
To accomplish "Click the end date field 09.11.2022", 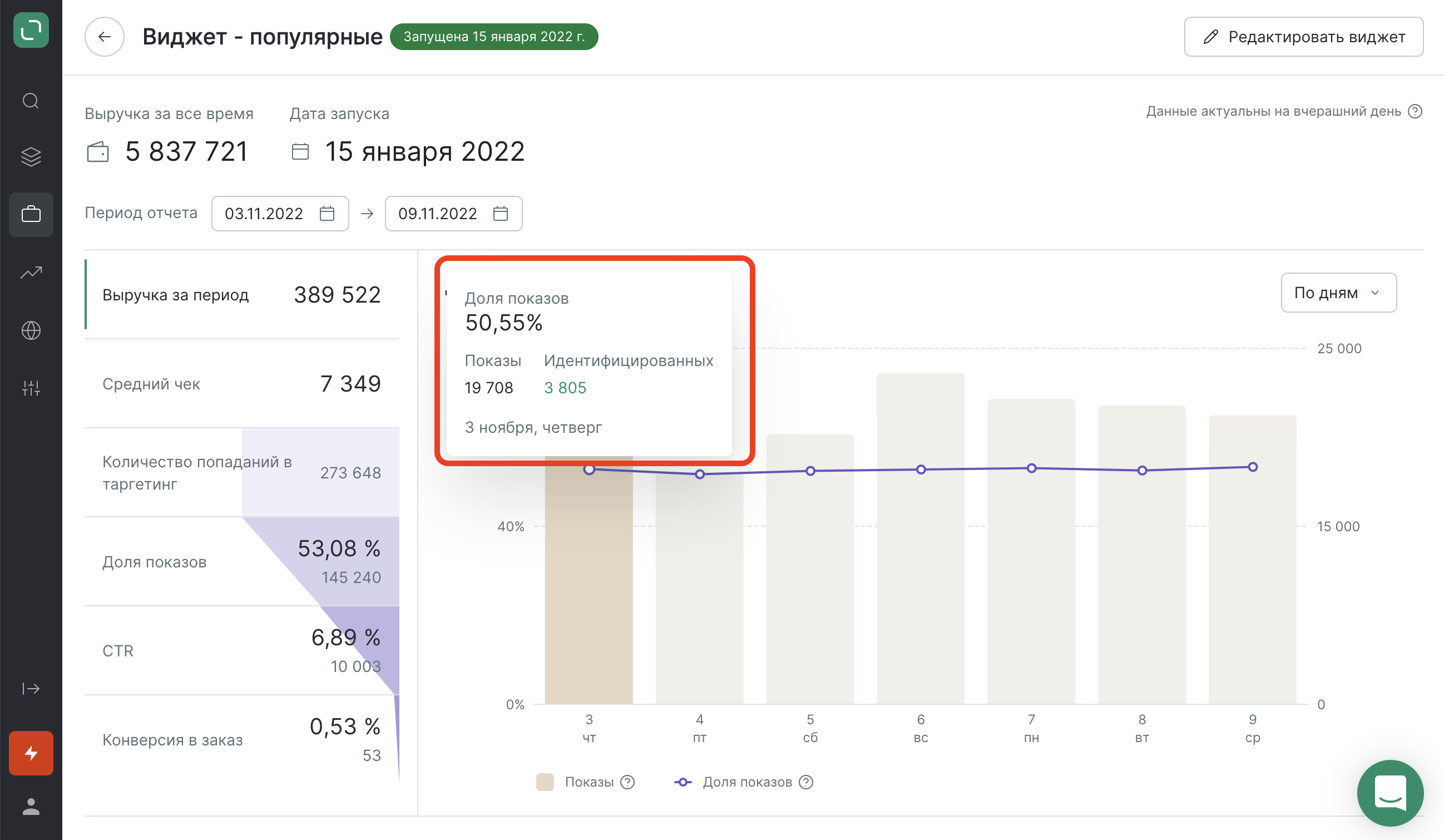I will click(x=454, y=214).
